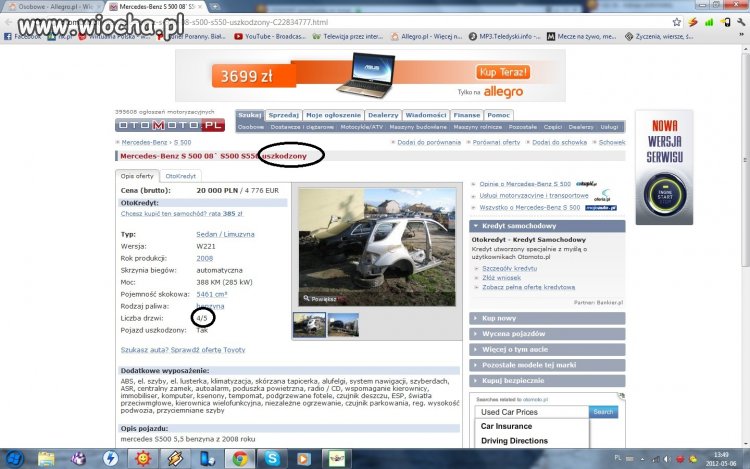The height and width of the screenshot is (469, 750).
Task: Collapse the Kredyt samochodowy section
Action: coord(547,226)
